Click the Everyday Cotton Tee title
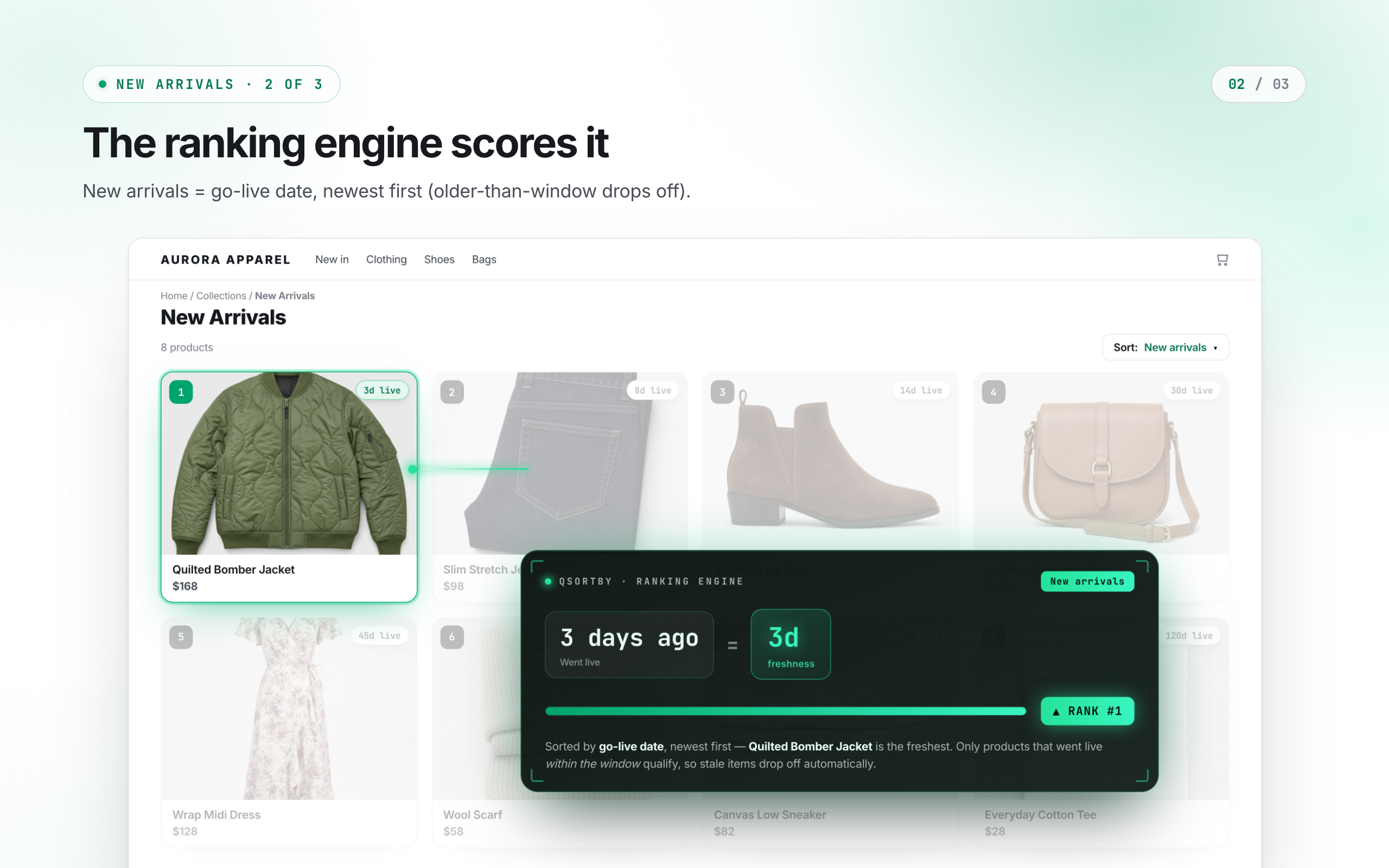Screen dimensions: 1389x868 [x=1040, y=815]
